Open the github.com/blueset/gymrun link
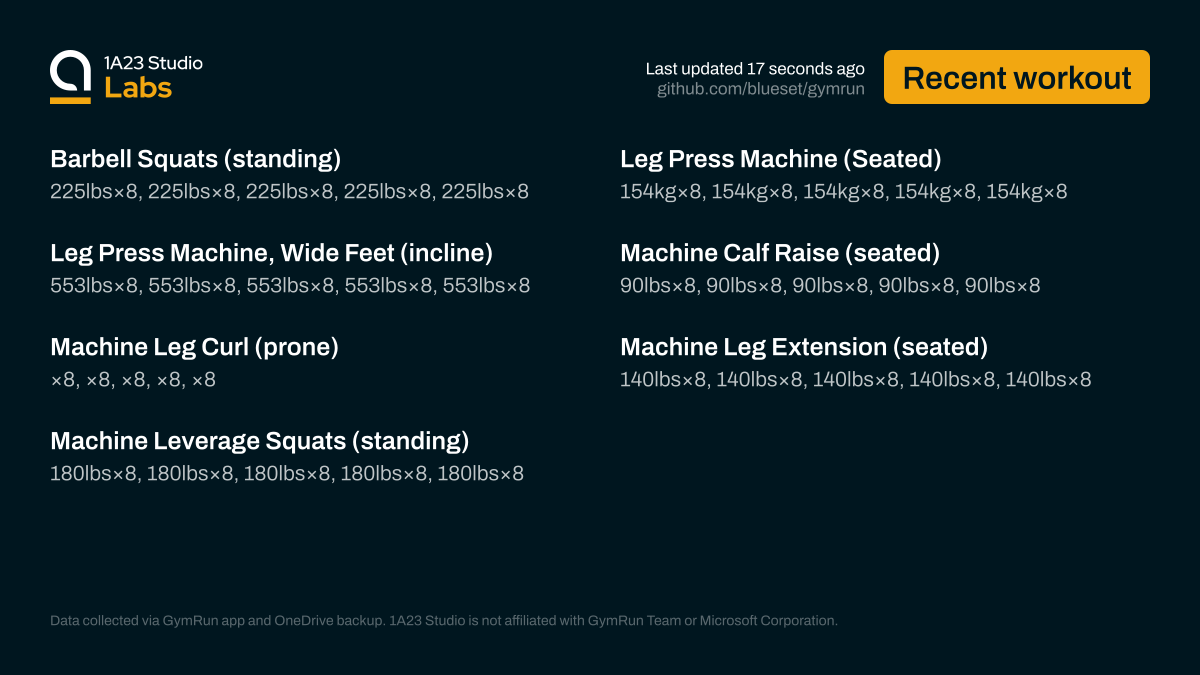Screen dimensions: 1200x675 coord(760,89)
